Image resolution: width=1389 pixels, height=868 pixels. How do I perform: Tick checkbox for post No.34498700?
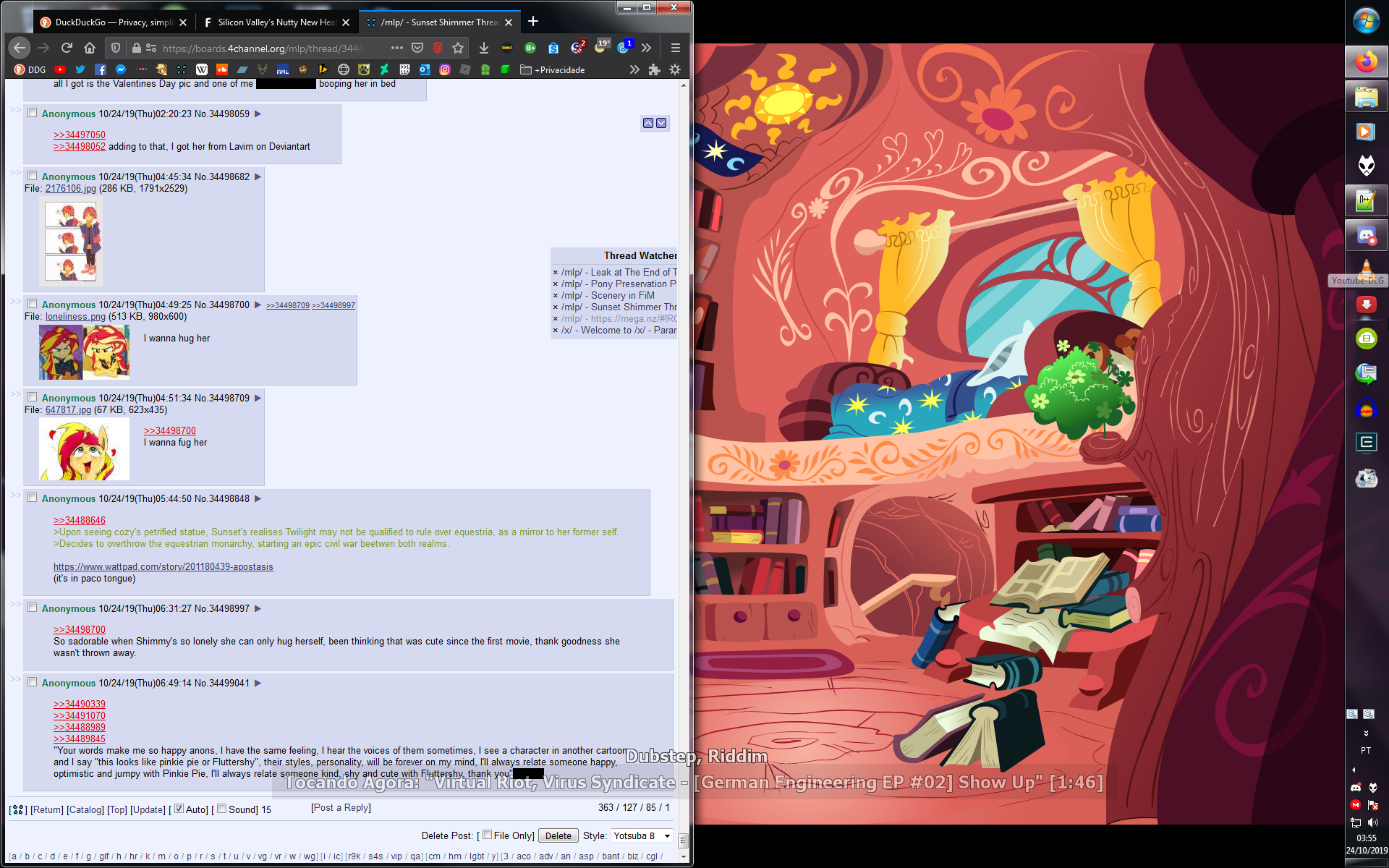[32, 304]
